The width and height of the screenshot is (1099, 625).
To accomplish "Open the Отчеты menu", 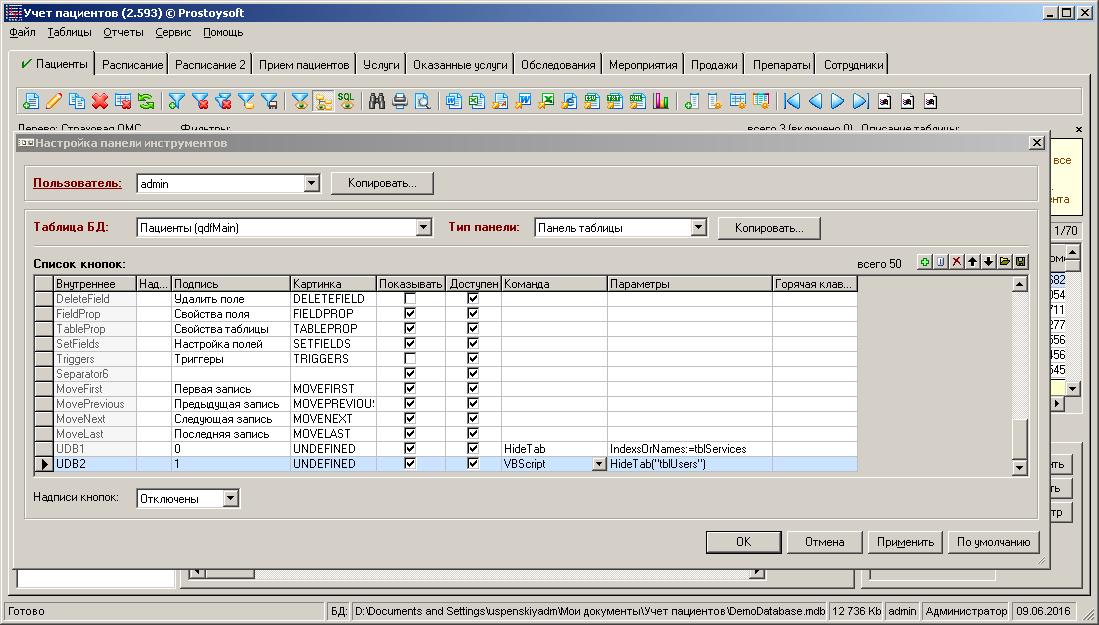I will (x=123, y=32).
